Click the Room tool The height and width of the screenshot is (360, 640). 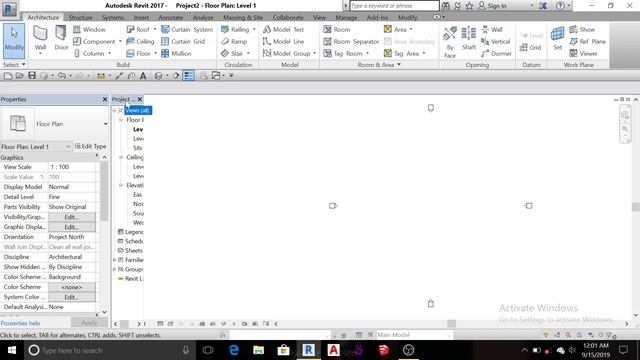337,29
